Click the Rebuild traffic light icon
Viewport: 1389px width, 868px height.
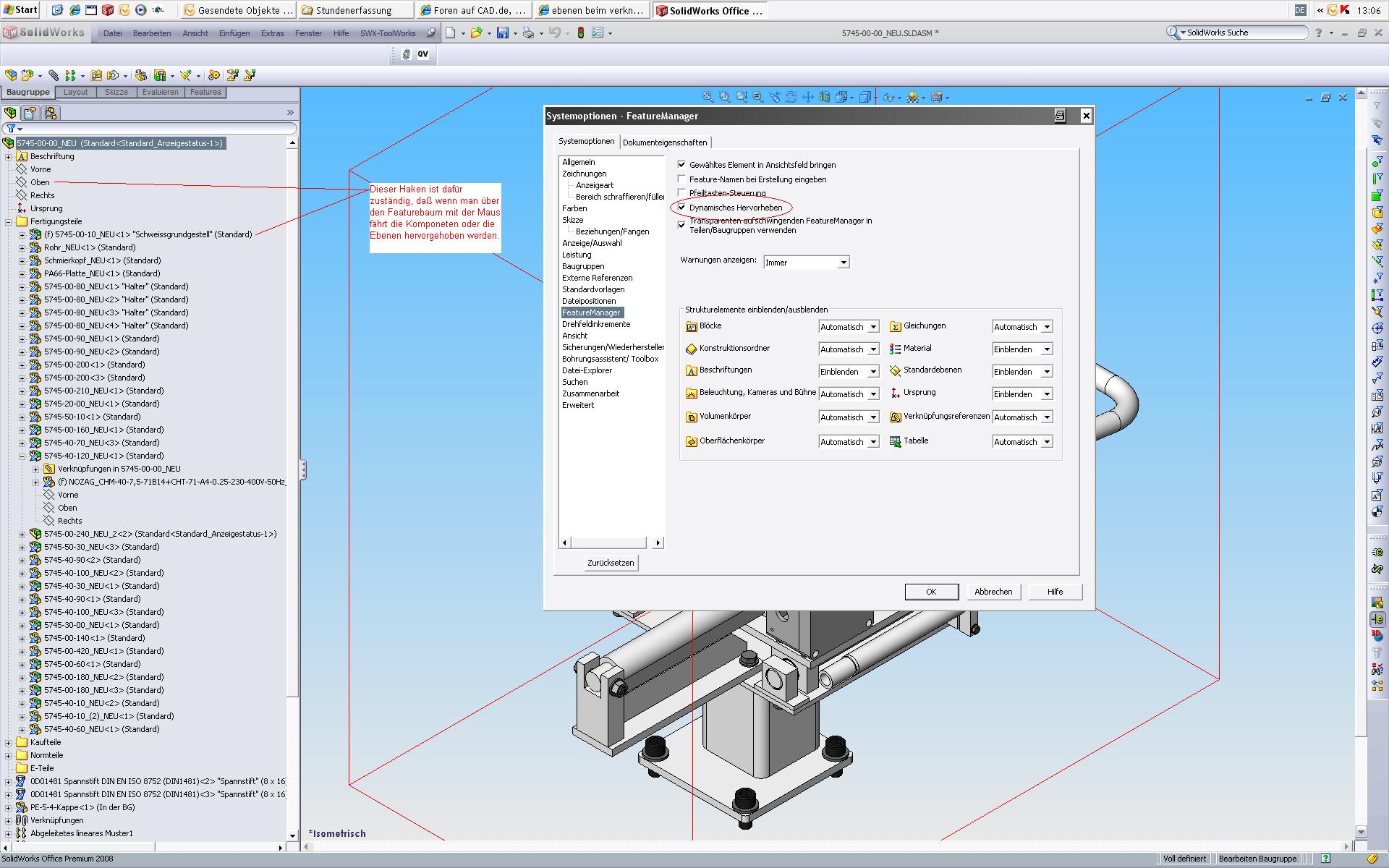[x=580, y=33]
